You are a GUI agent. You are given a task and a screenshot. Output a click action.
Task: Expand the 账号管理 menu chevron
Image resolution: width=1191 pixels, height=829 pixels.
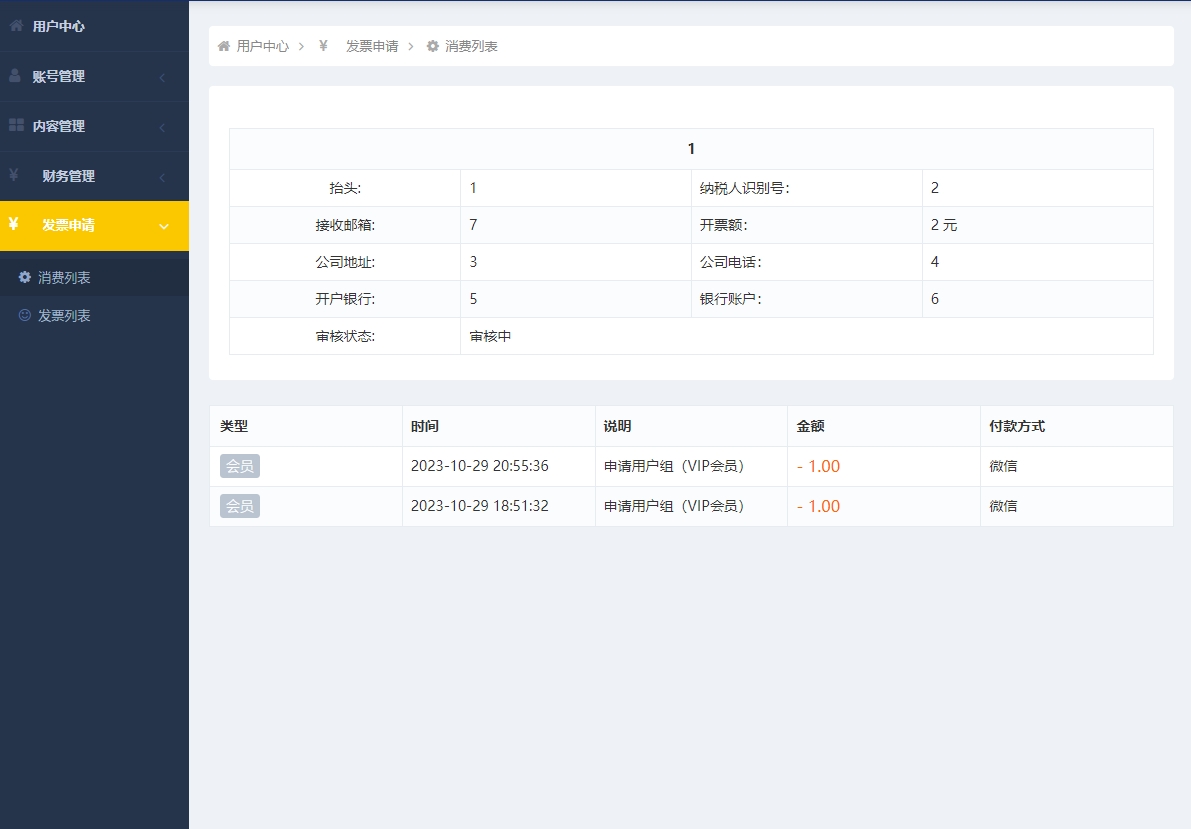[x=162, y=78]
